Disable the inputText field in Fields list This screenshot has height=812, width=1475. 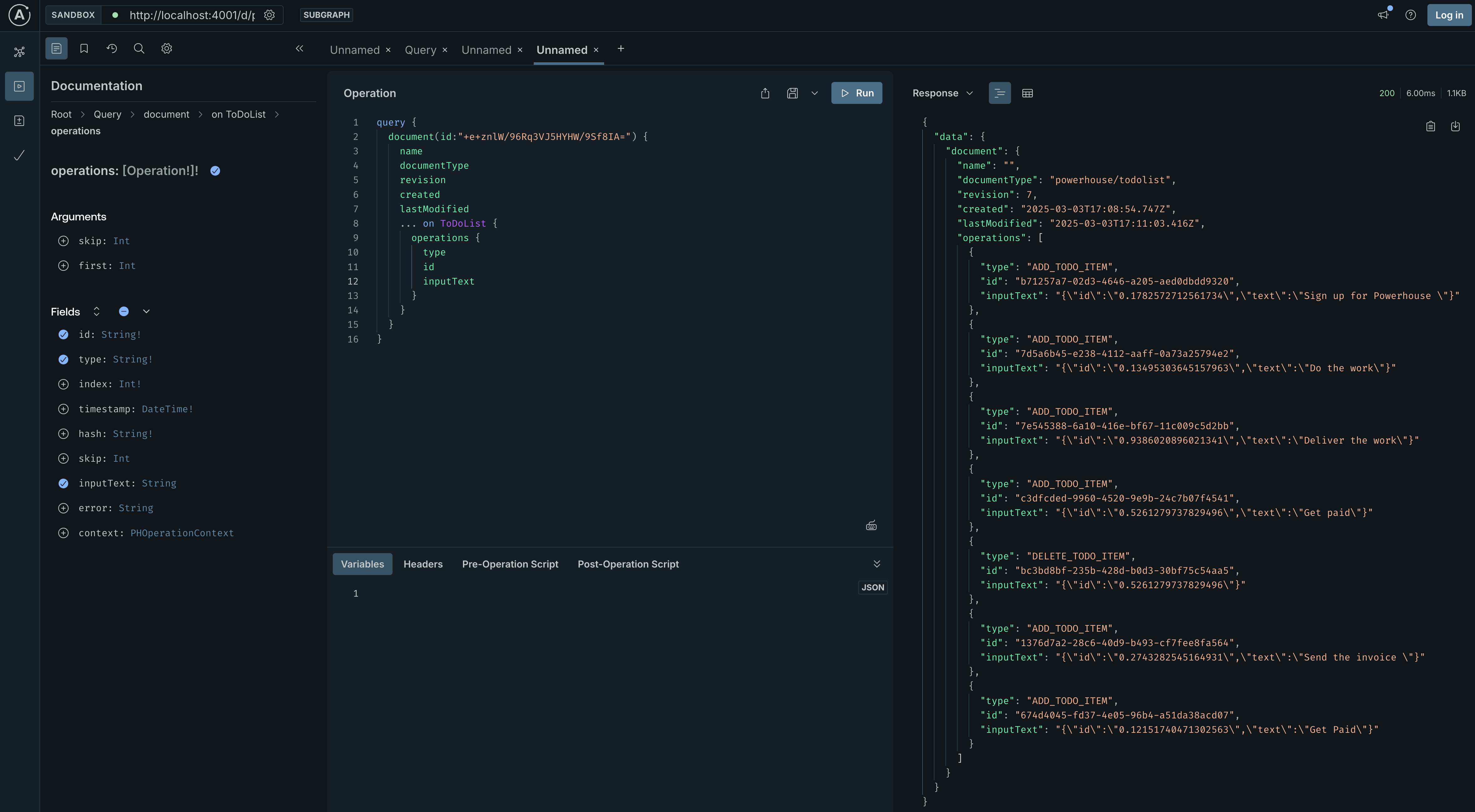tap(63, 483)
